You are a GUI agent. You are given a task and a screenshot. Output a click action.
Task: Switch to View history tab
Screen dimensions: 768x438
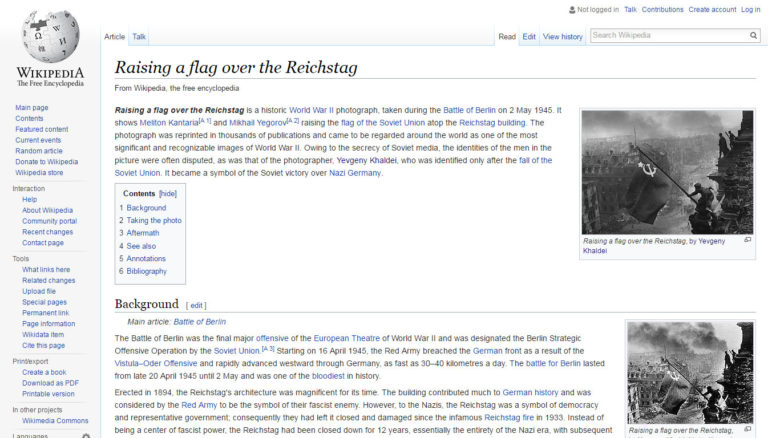(562, 37)
